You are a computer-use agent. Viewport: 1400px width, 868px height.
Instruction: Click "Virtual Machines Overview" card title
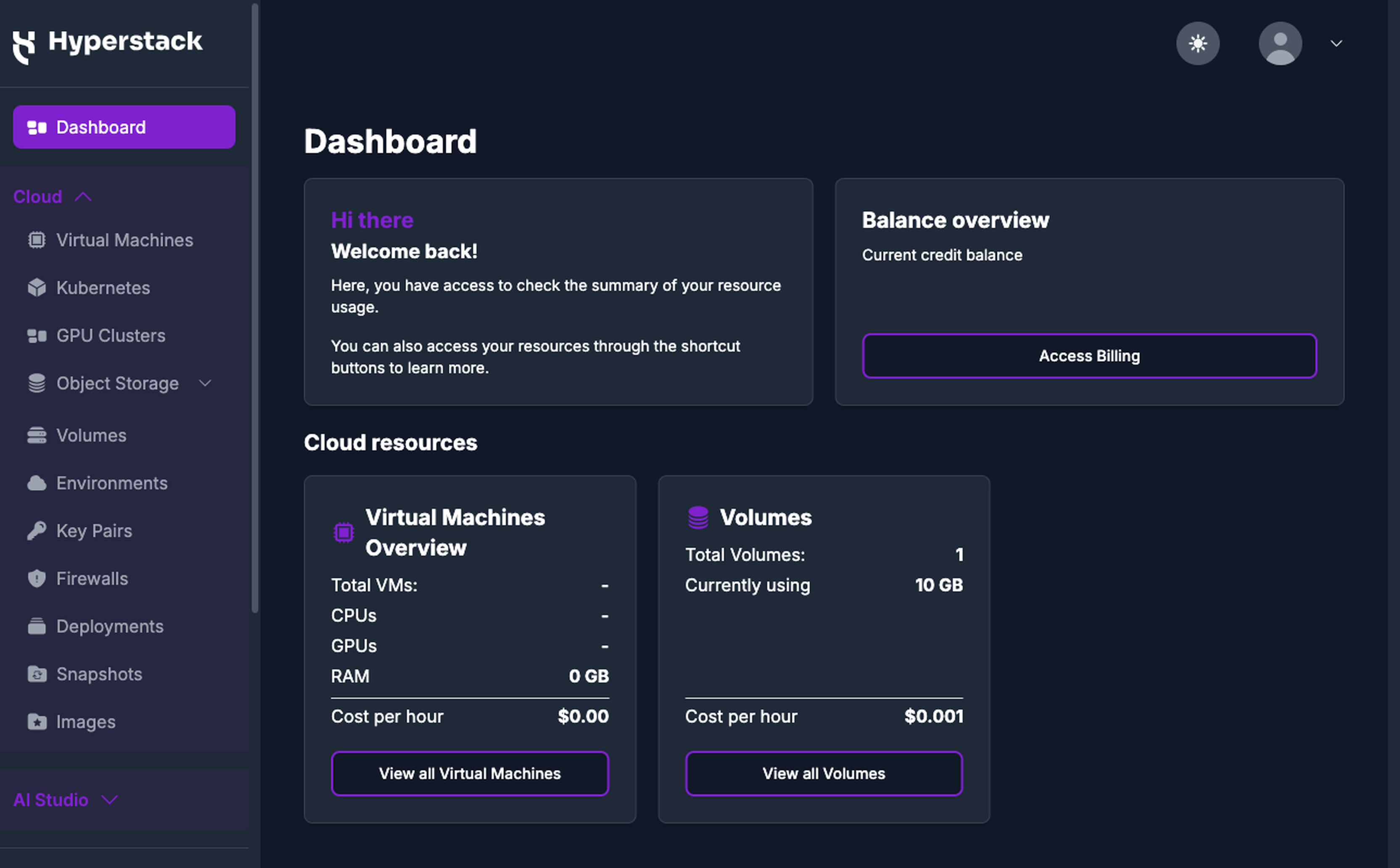click(455, 533)
